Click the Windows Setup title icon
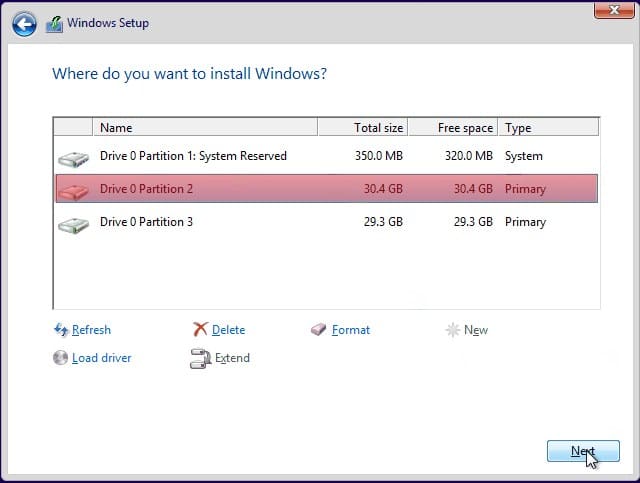This screenshot has width=640, height=483. coord(54,24)
